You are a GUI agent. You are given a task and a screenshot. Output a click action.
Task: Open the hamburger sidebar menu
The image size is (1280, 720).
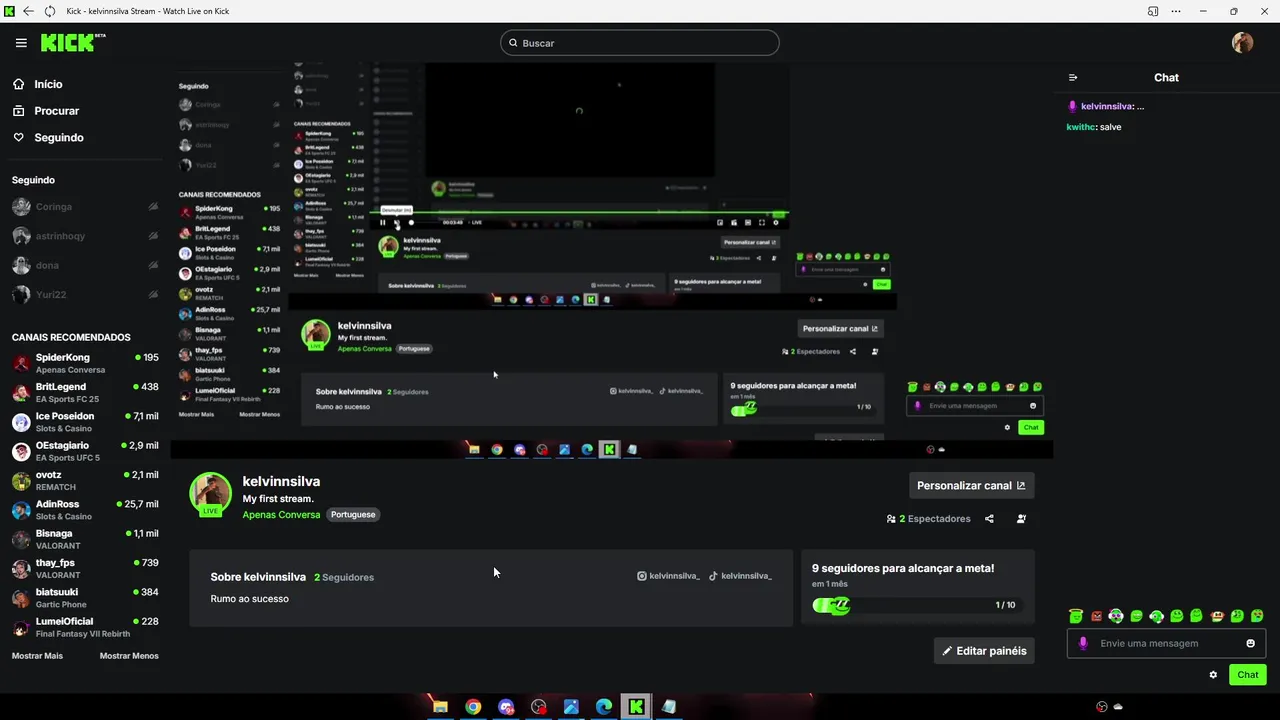point(21,43)
